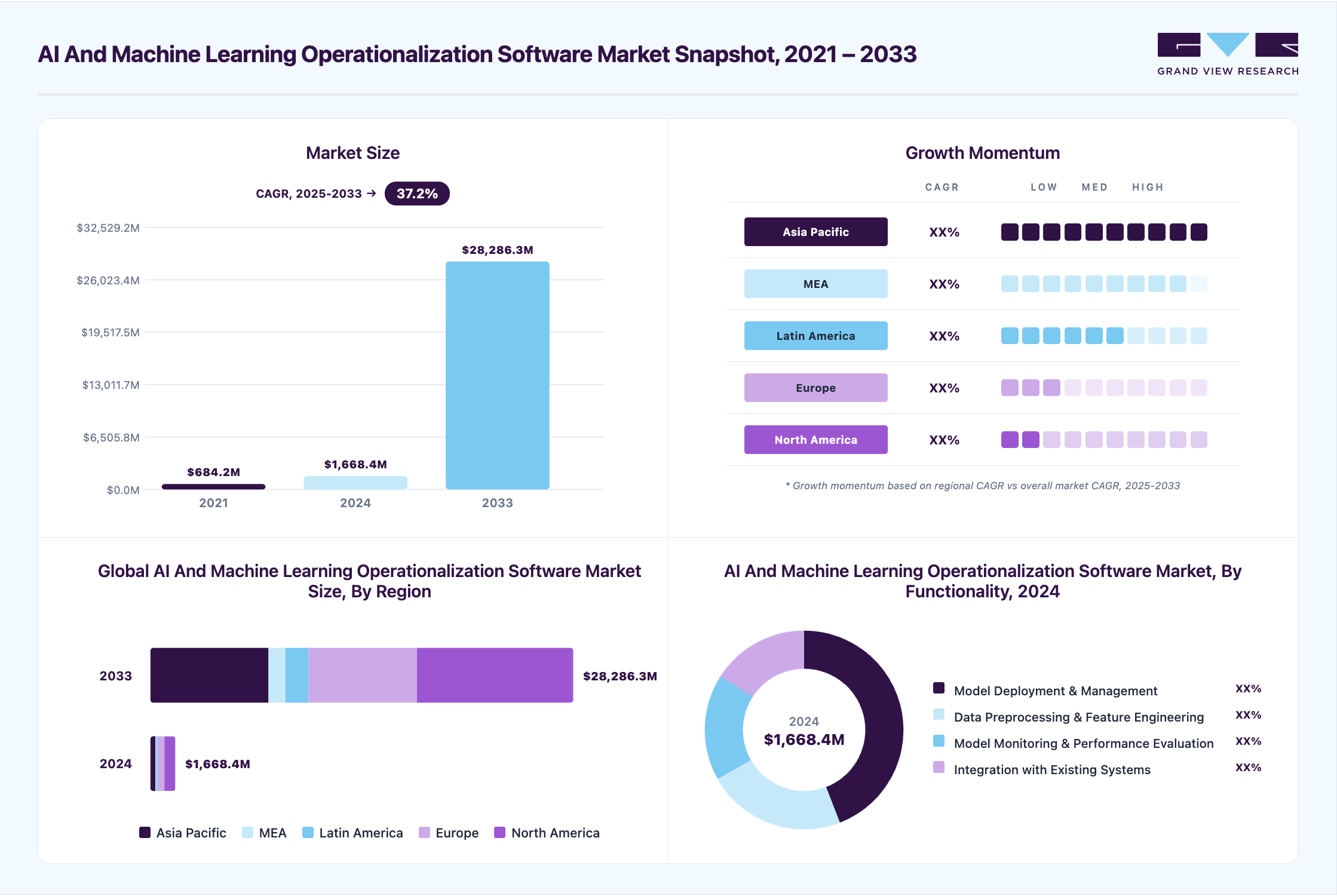
Task: Click the Growth Momentum section title
Action: (x=982, y=153)
